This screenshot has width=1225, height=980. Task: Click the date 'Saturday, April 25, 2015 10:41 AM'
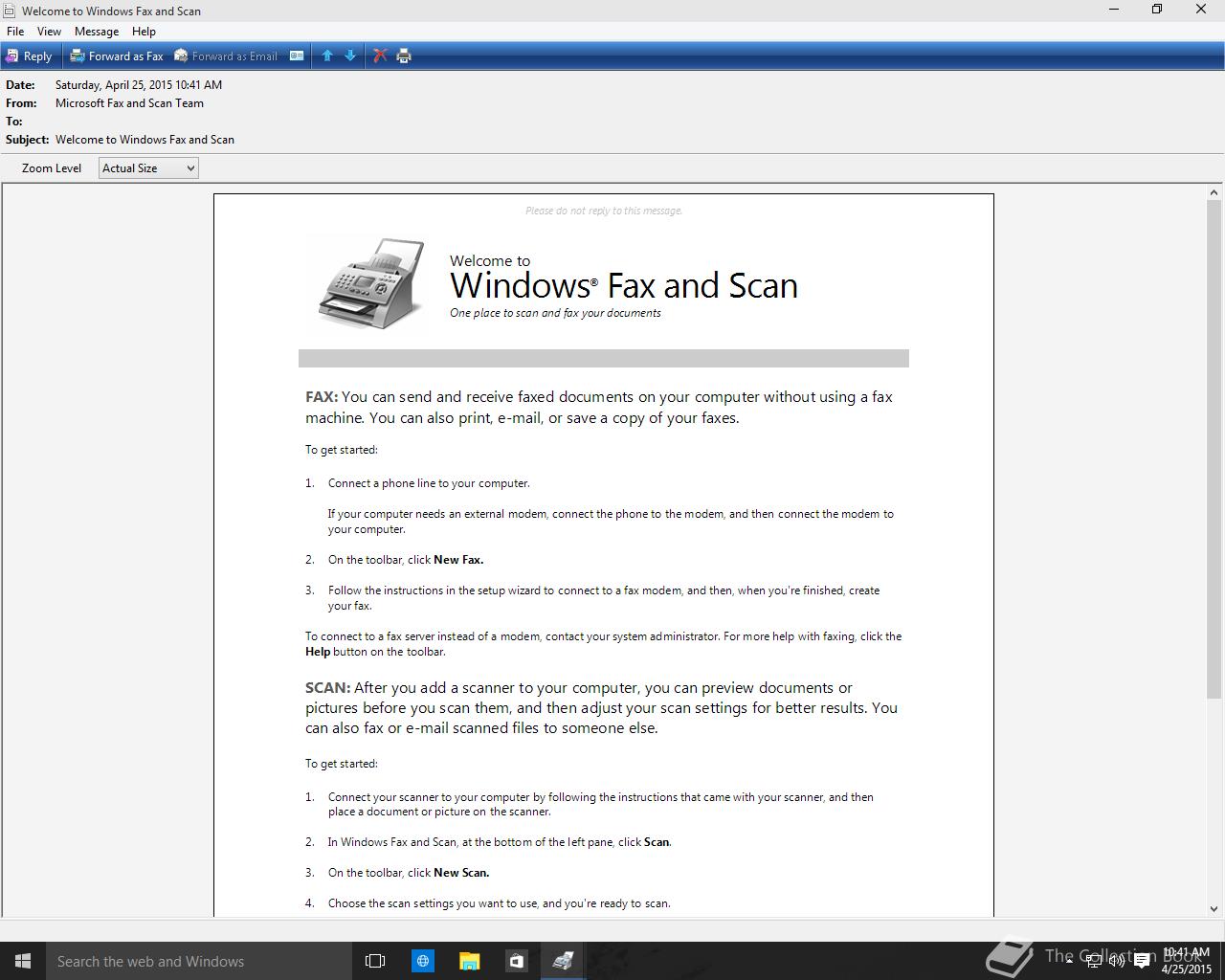coord(139,85)
